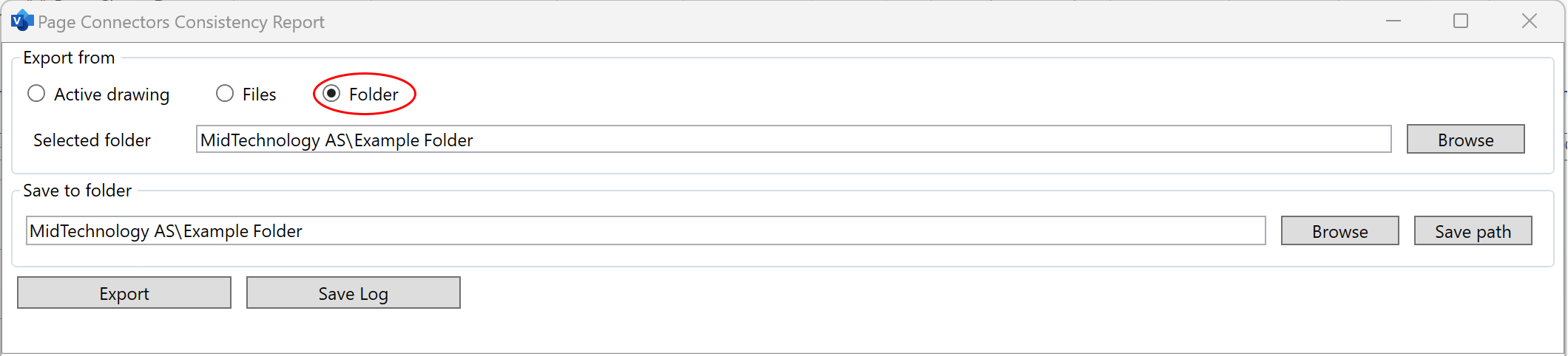Minimize the Page Connectors Consistency Report window
The height and width of the screenshot is (356, 1568).
1393,21
